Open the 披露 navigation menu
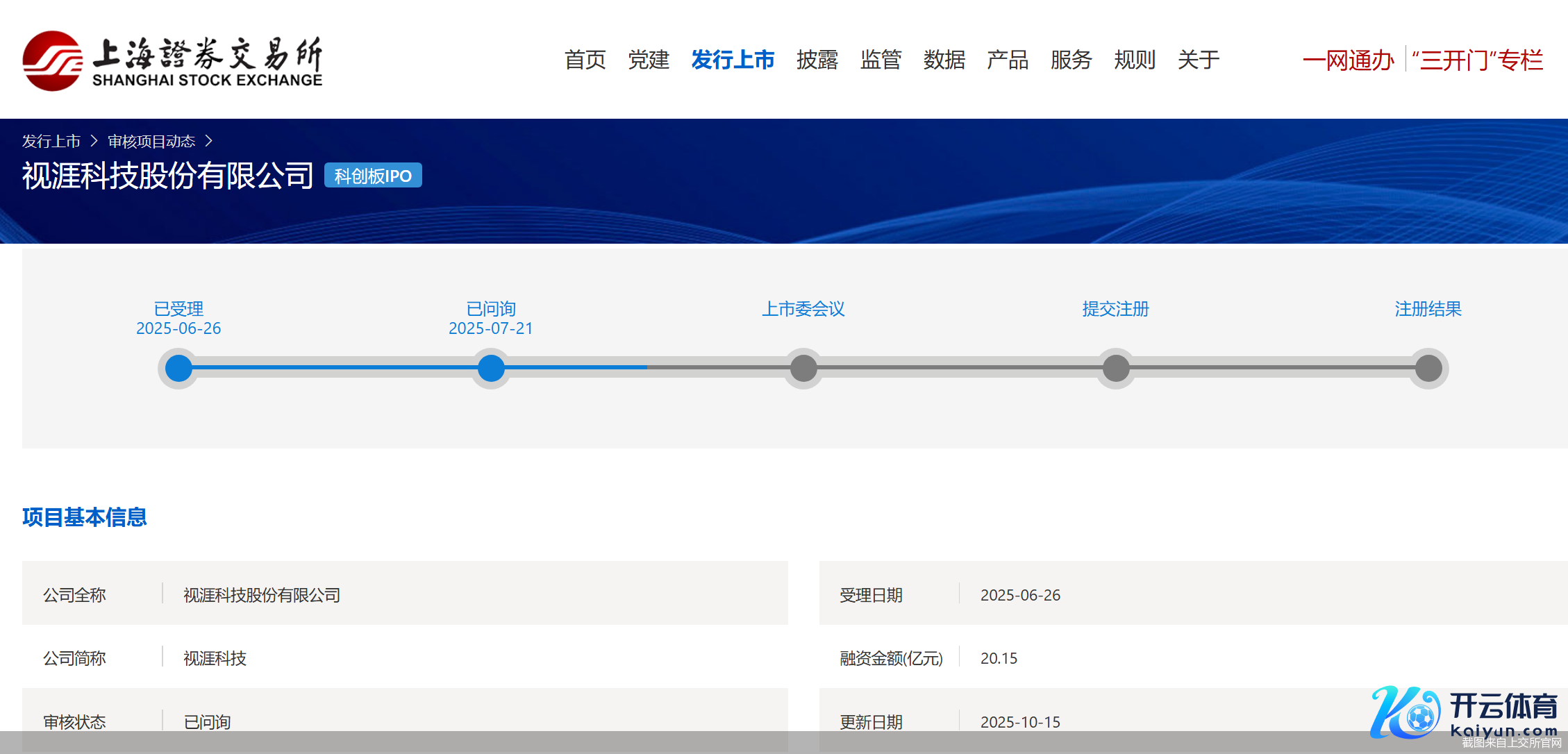The image size is (1568, 754). (x=817, y=60)
